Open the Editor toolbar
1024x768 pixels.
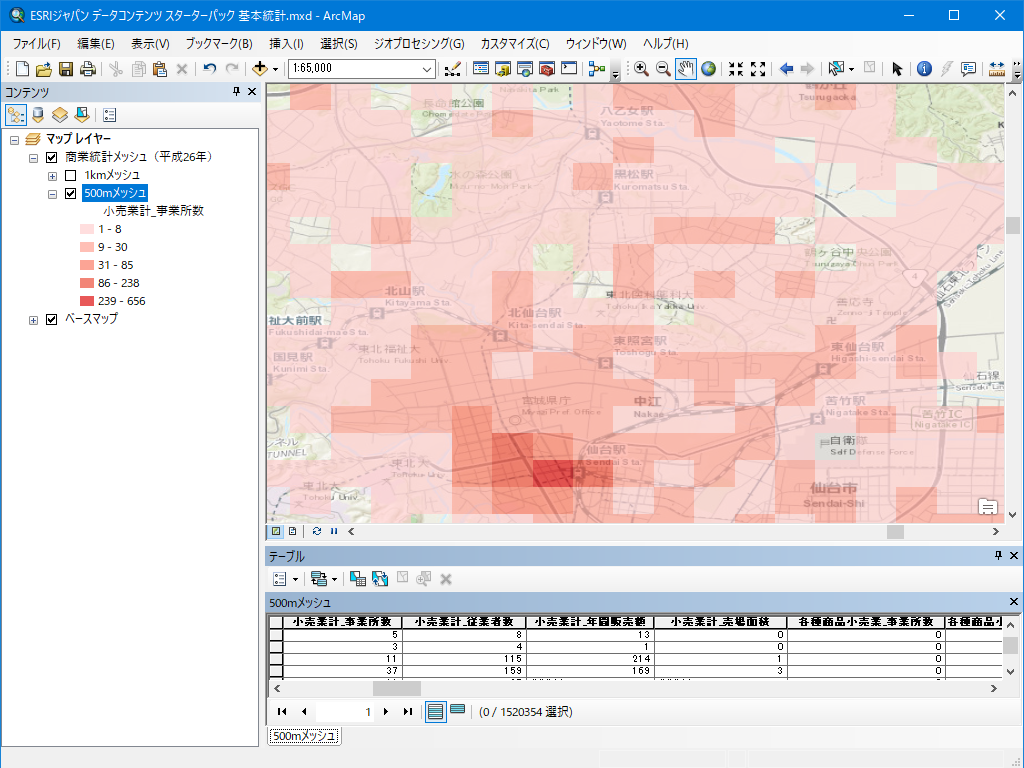click(x=453, y=69)
